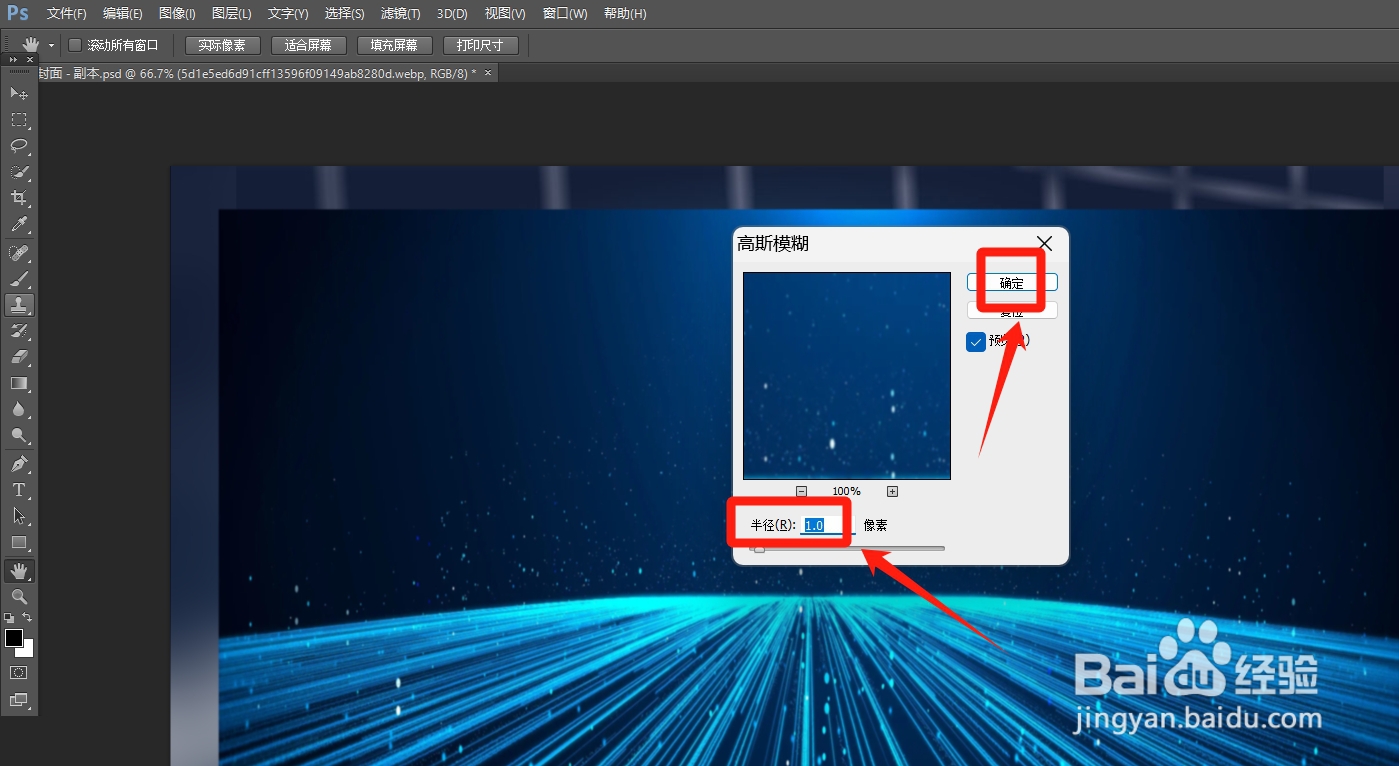Select the Move tool

19,93
